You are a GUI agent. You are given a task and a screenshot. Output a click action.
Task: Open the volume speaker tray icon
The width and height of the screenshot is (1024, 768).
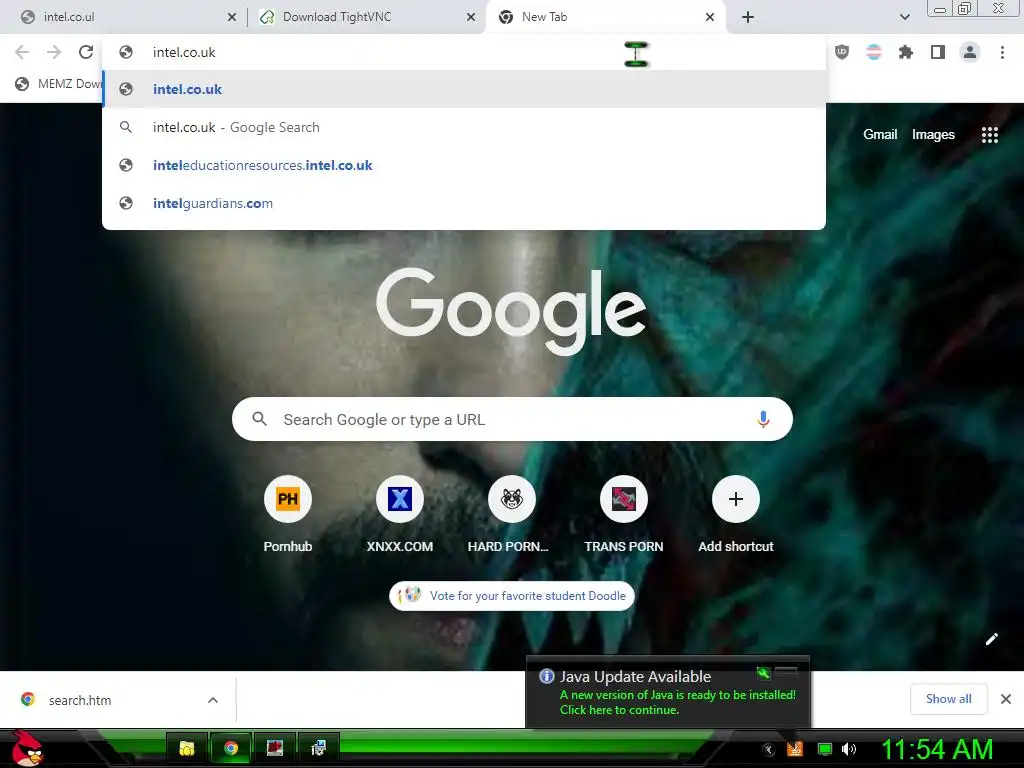(x=849, y=749)
